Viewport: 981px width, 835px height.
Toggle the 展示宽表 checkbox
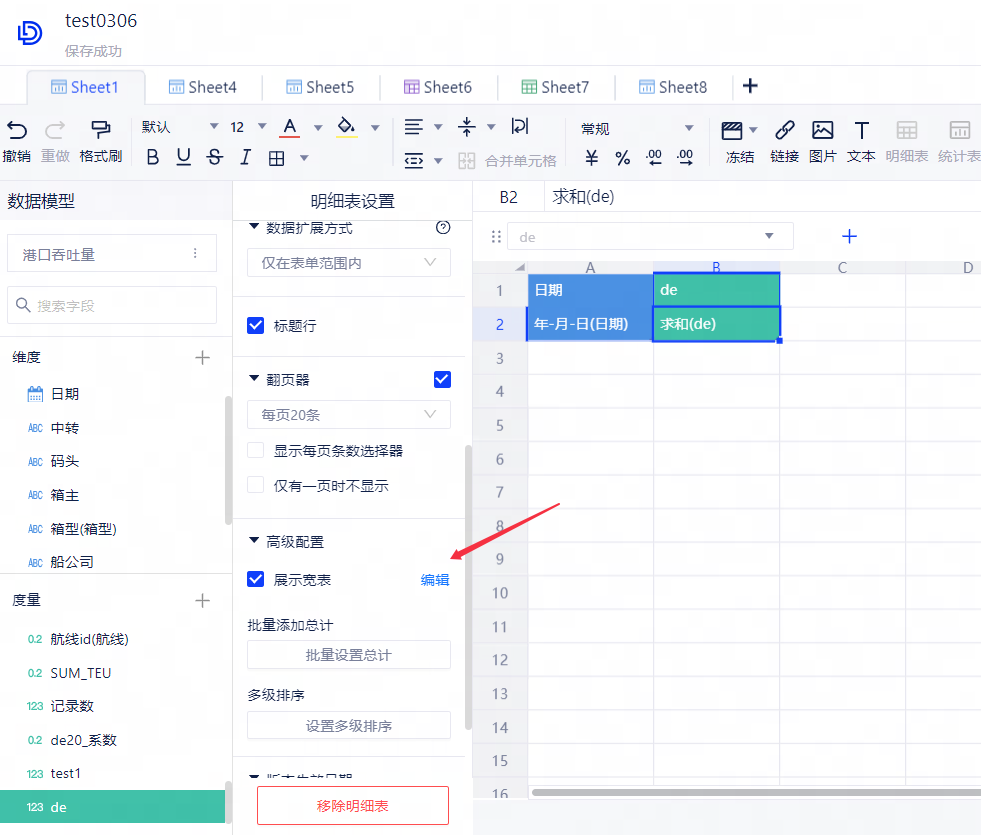pos(256,580)
